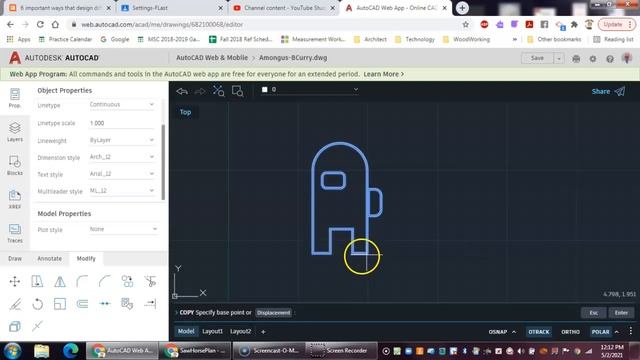Image resolution: width=640 pixels, height=360 pixels.
Task: Select the Scale tool
Action: (x=60, y=304)
